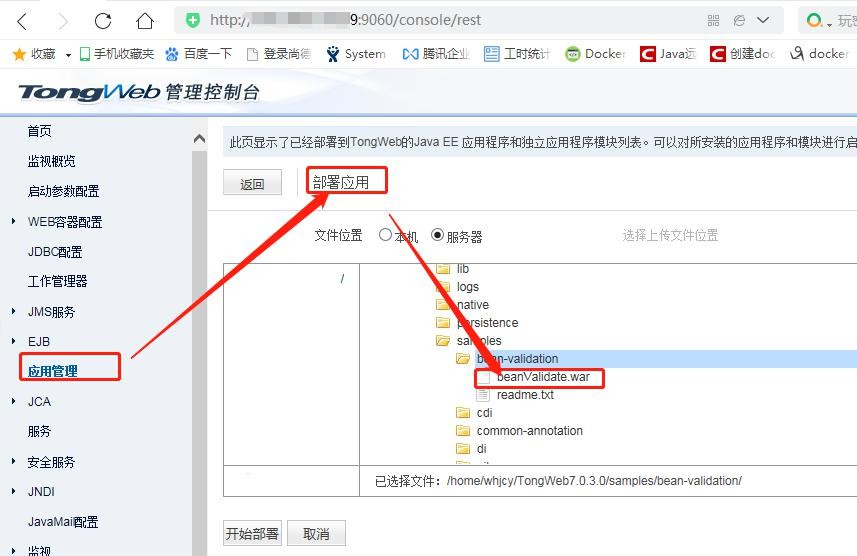Click the green security shield icon

[192, 20]
